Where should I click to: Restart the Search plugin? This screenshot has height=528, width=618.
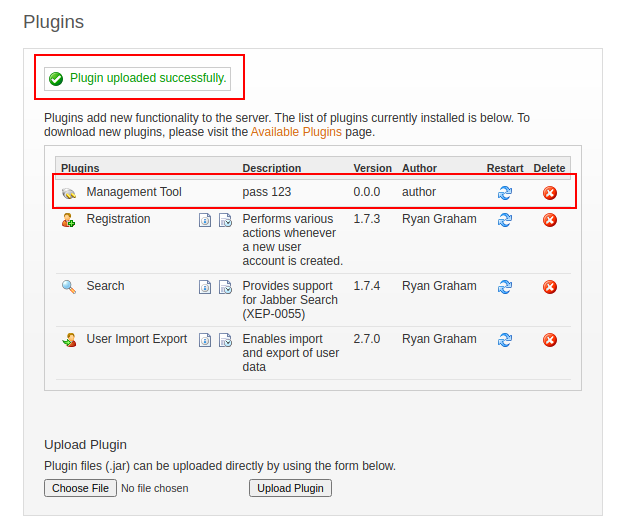tap(505, 287)
